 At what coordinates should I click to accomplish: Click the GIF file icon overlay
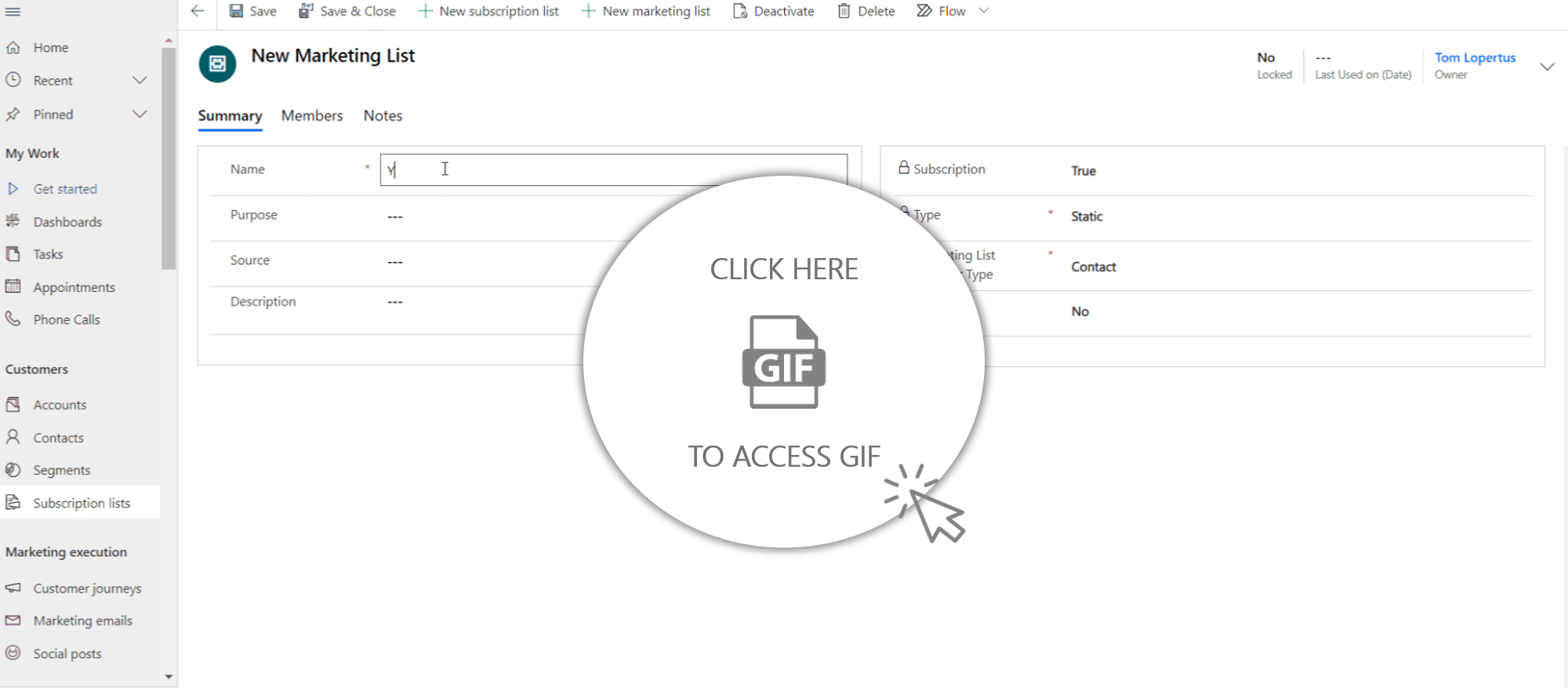pos(784,362)
